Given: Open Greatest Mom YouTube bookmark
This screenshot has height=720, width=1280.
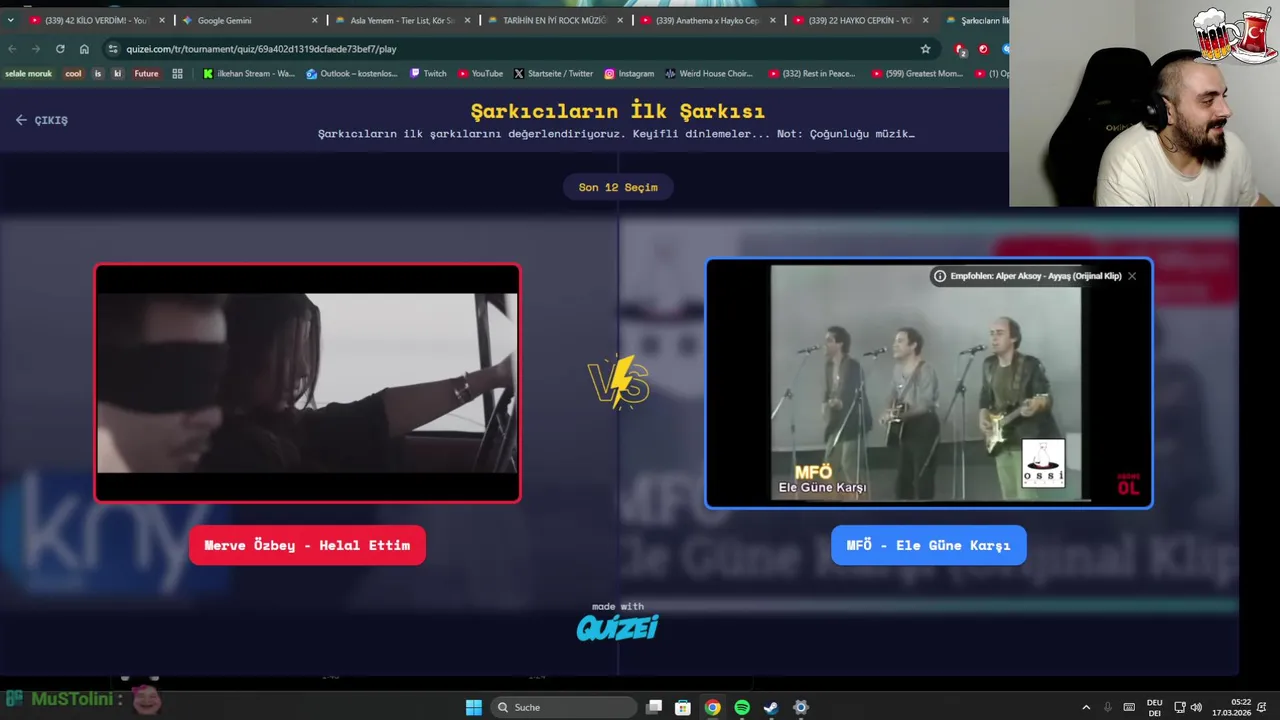Looking at the screenshot, I should 917,73.
